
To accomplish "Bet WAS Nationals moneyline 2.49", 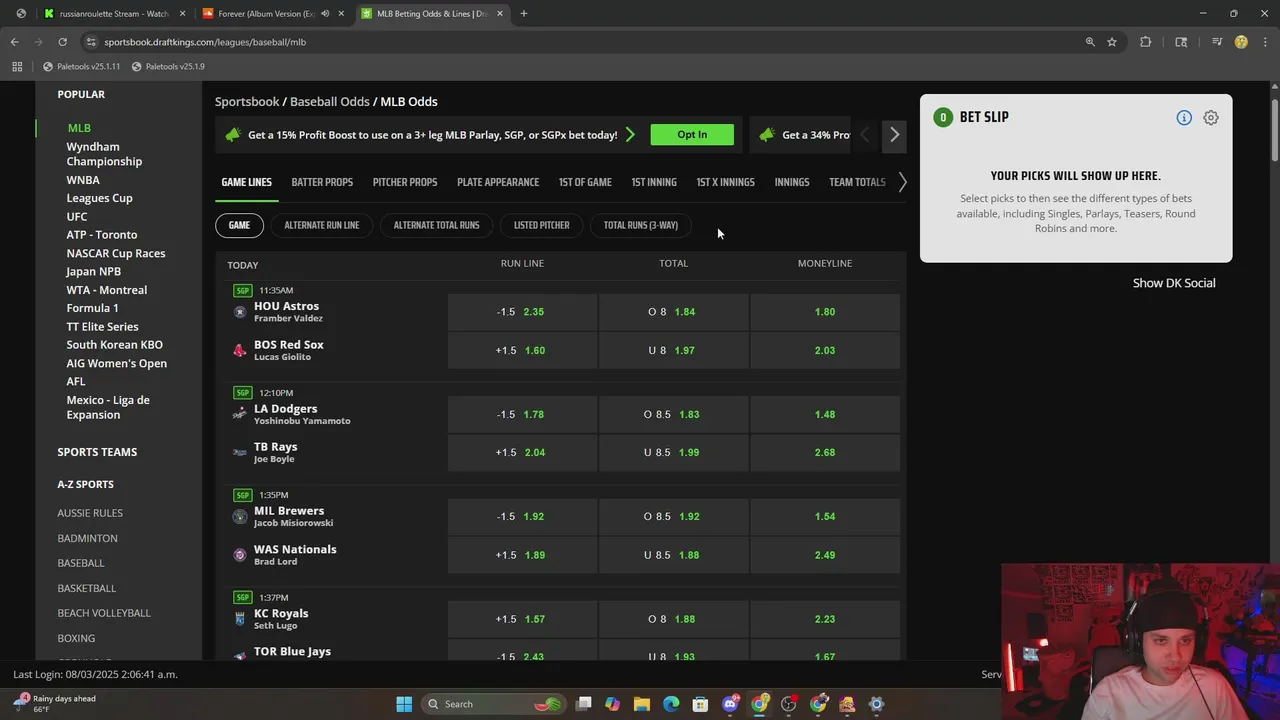I will 825,555.
